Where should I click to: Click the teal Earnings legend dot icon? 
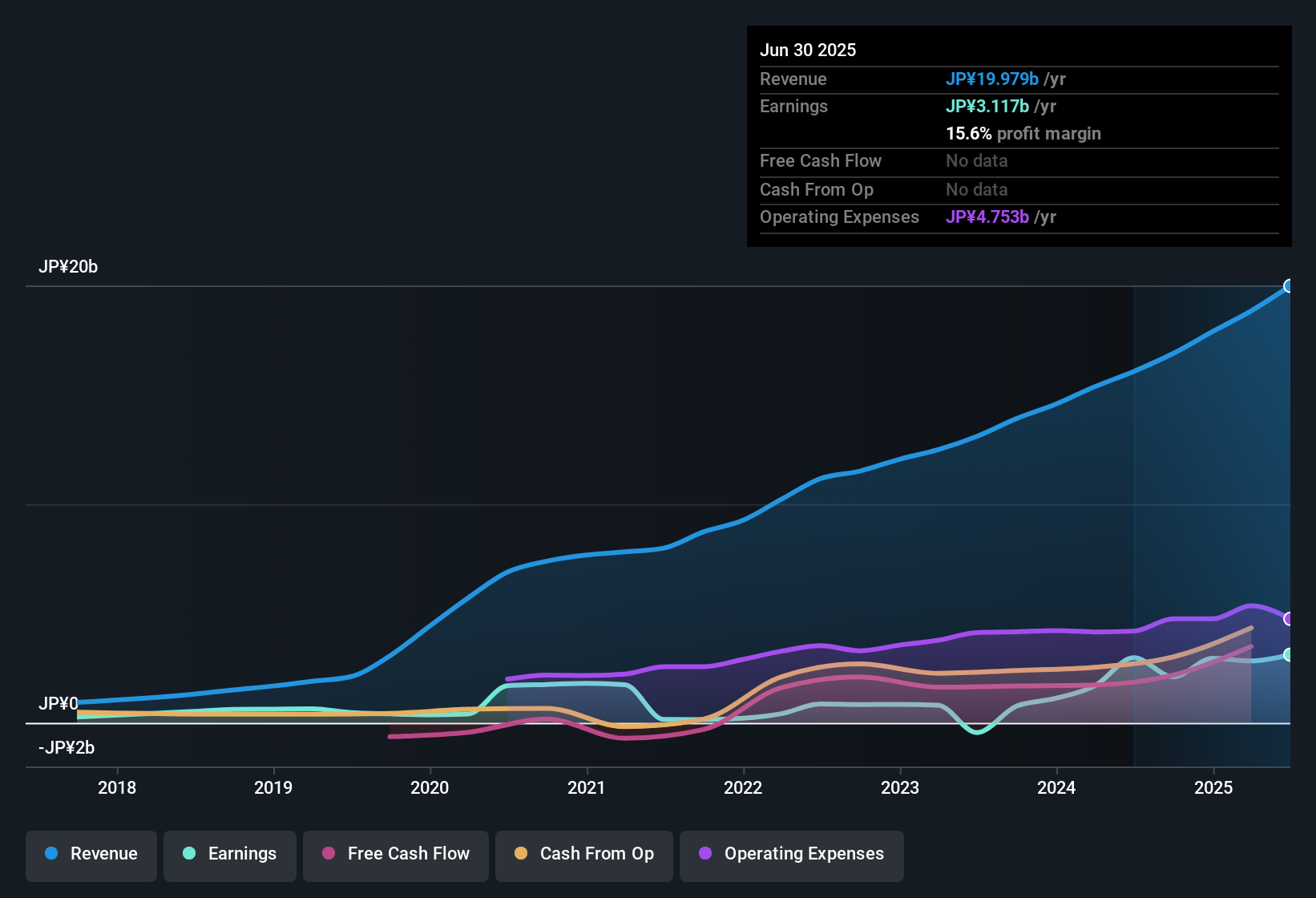190,854
